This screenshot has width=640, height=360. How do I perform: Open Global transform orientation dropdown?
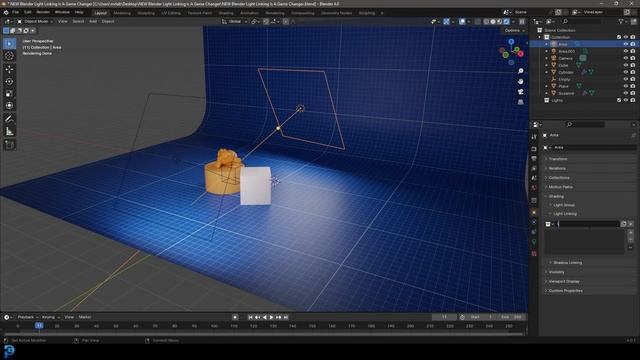(235, 21)
